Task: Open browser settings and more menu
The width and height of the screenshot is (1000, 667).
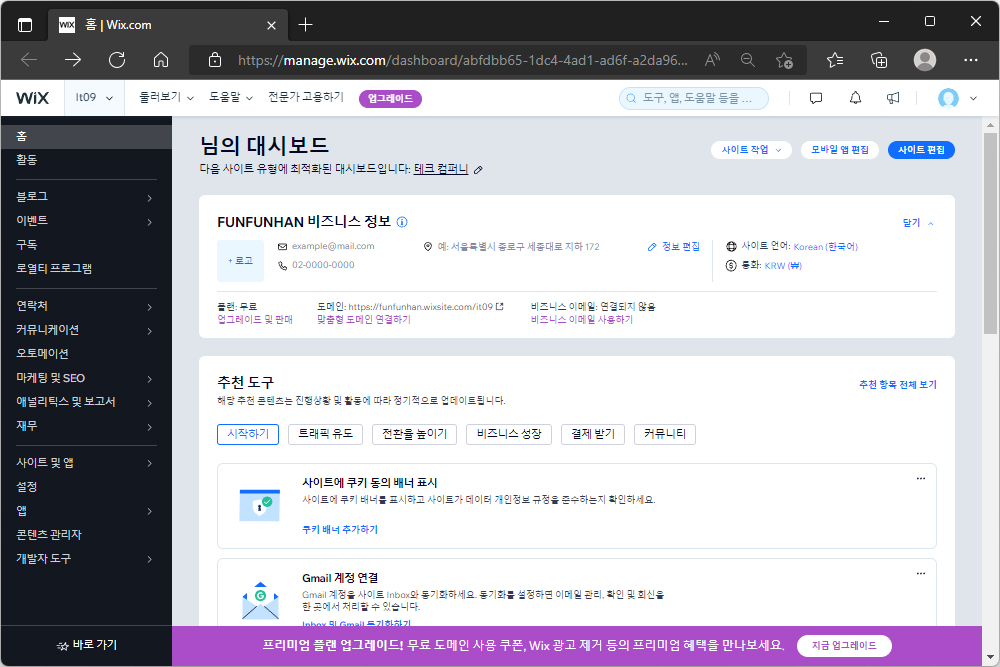Action: pyautogui.click(x=971, y=60)
